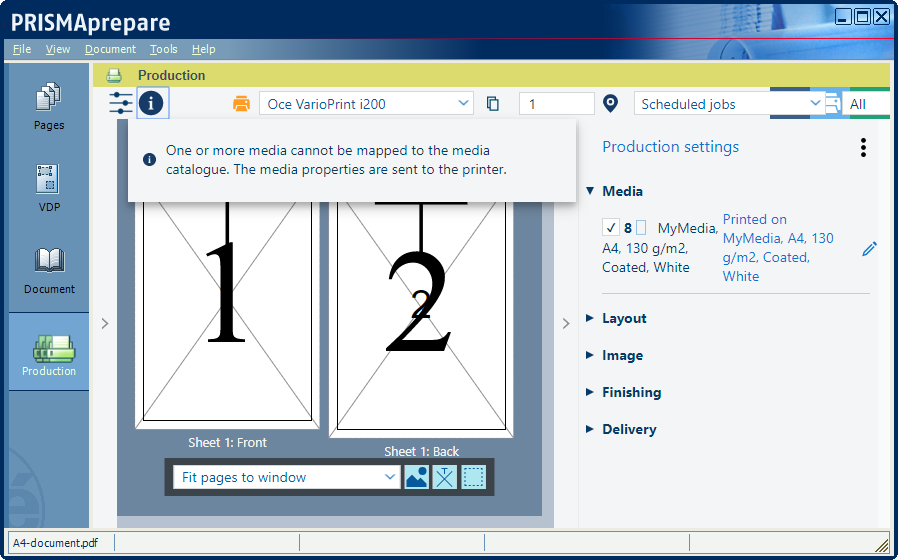The width and height of the screenshot is (898, 560).
Task: Click the Printed on MyMedia link
Action: coord(778,247)
